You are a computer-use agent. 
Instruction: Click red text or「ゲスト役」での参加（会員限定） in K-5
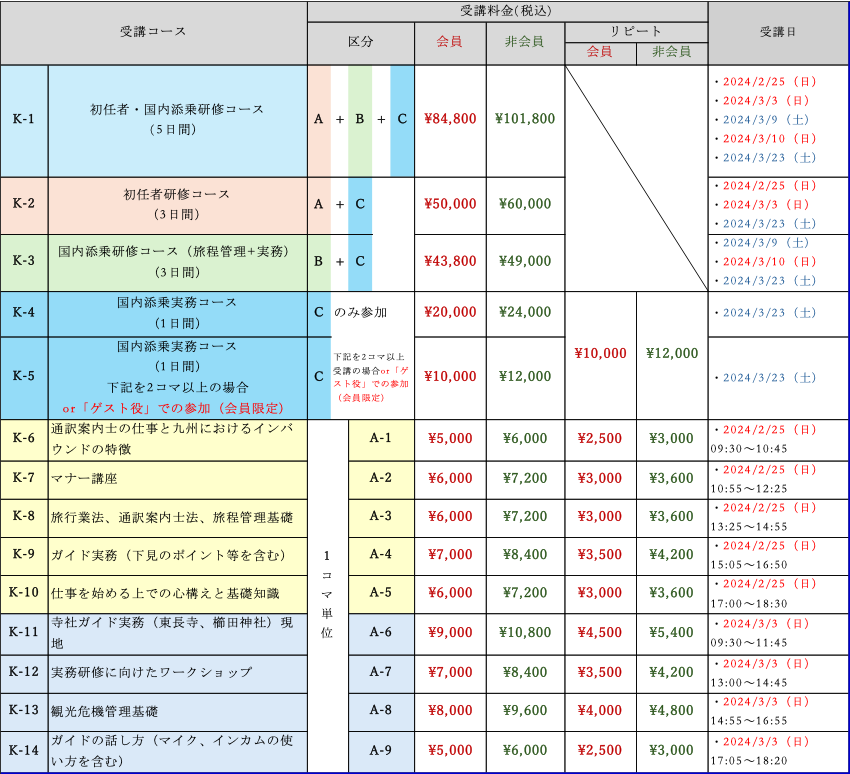[x=173, y=409]
